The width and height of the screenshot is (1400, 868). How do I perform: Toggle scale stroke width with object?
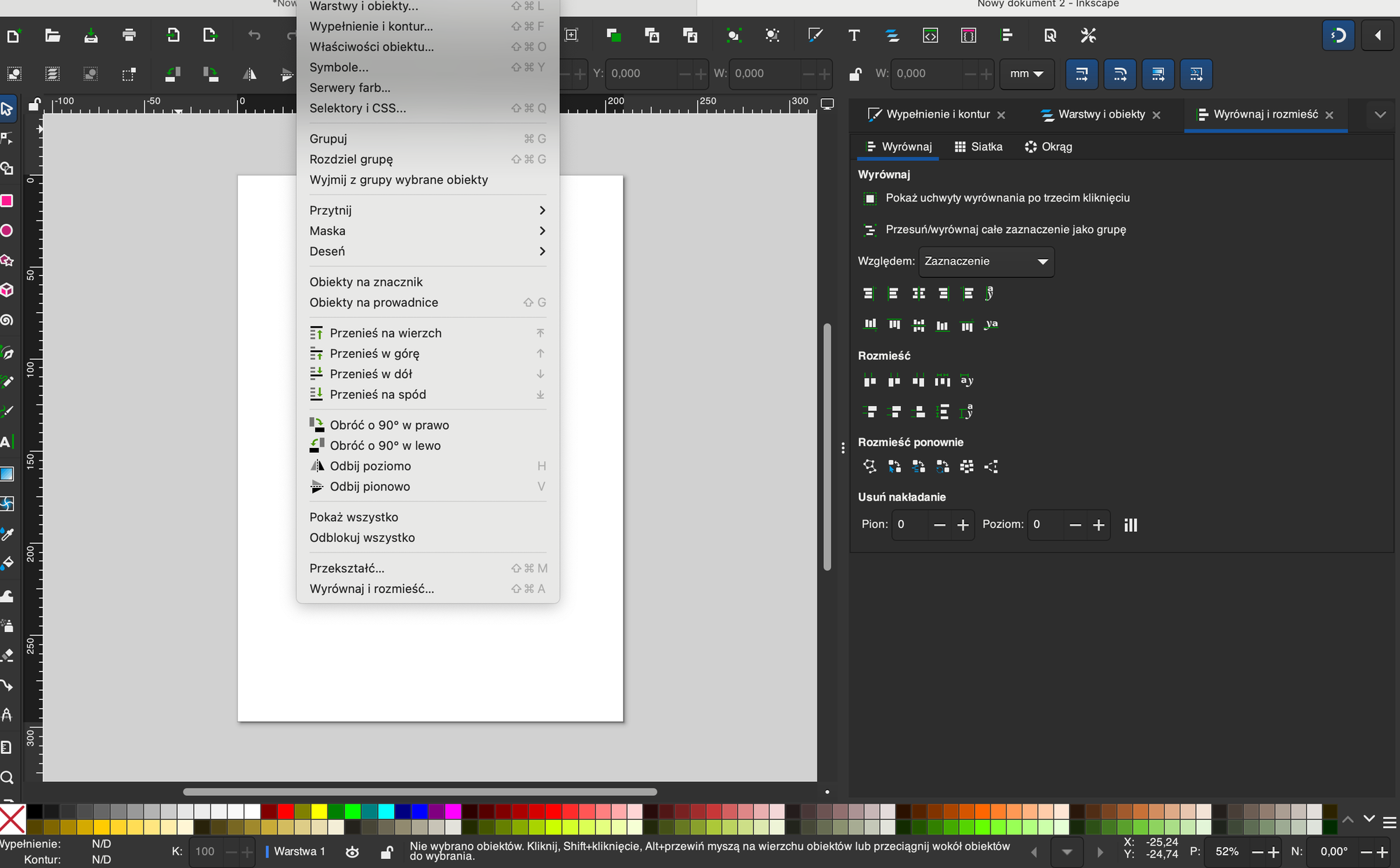[1081, 73]
